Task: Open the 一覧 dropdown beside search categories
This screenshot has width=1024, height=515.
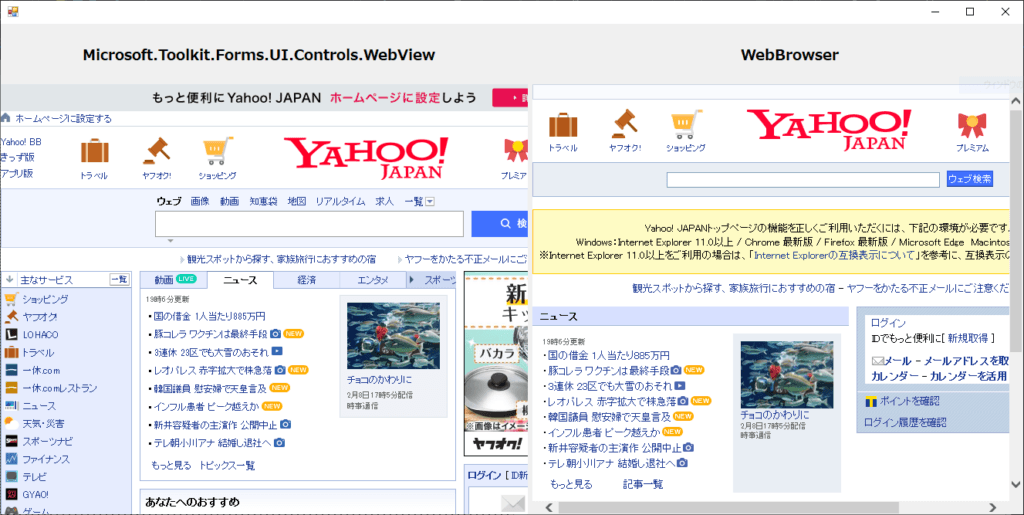Action: click(x=430, y=202)
